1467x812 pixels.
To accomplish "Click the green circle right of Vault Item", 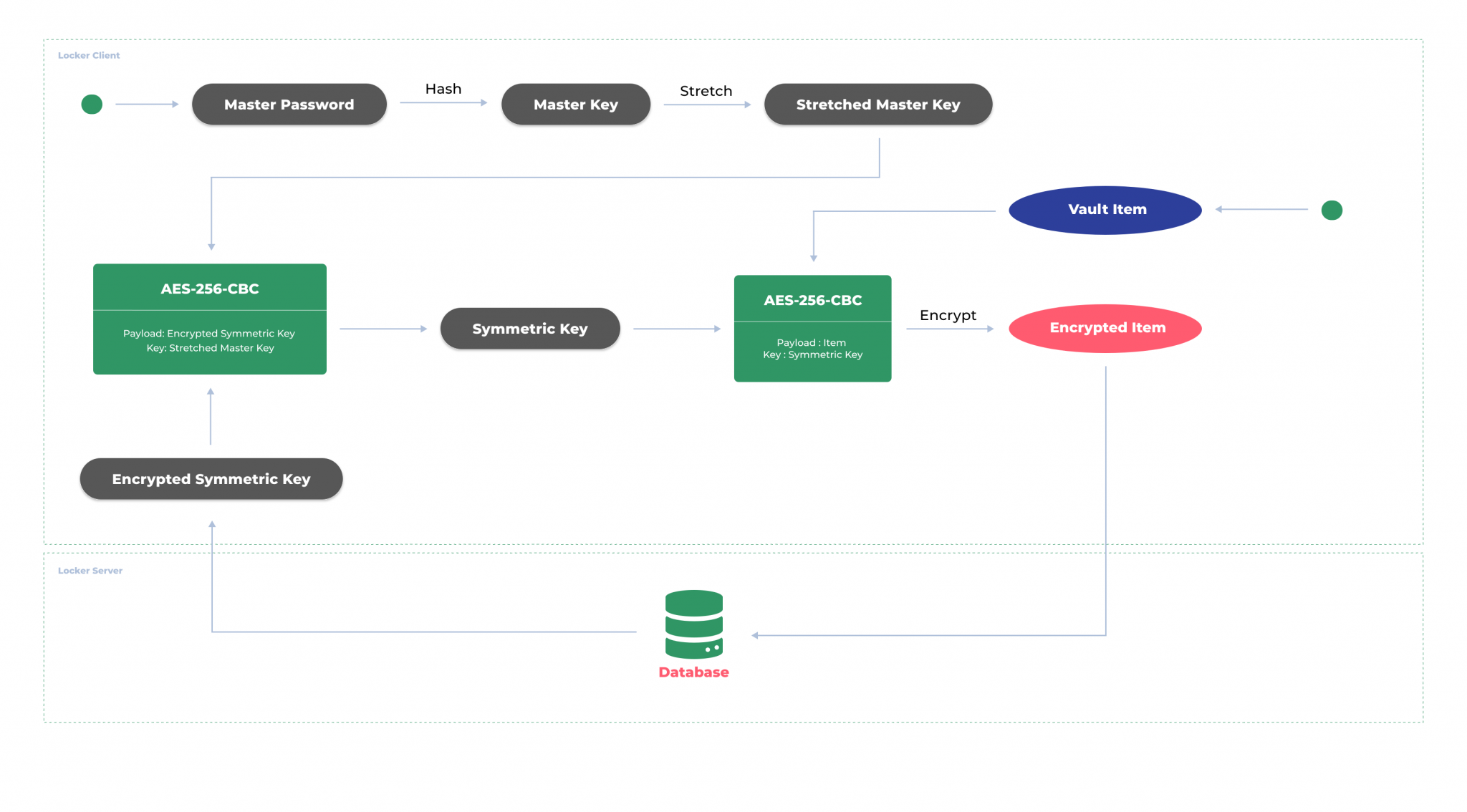I will pyautogui.click(x=1331, y=210).
